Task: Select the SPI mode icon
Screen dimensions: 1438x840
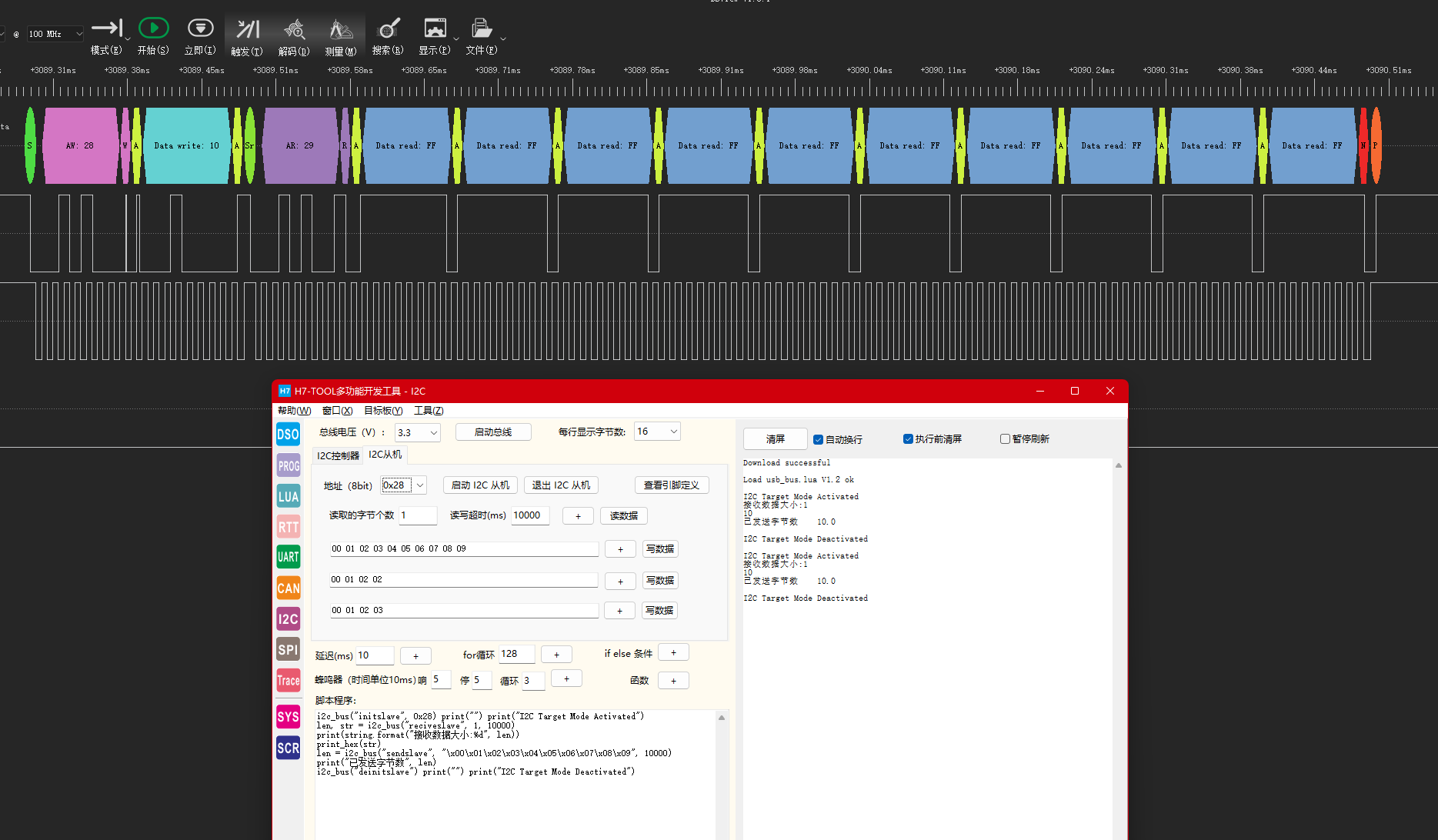Action: click(x=288, y=648)
